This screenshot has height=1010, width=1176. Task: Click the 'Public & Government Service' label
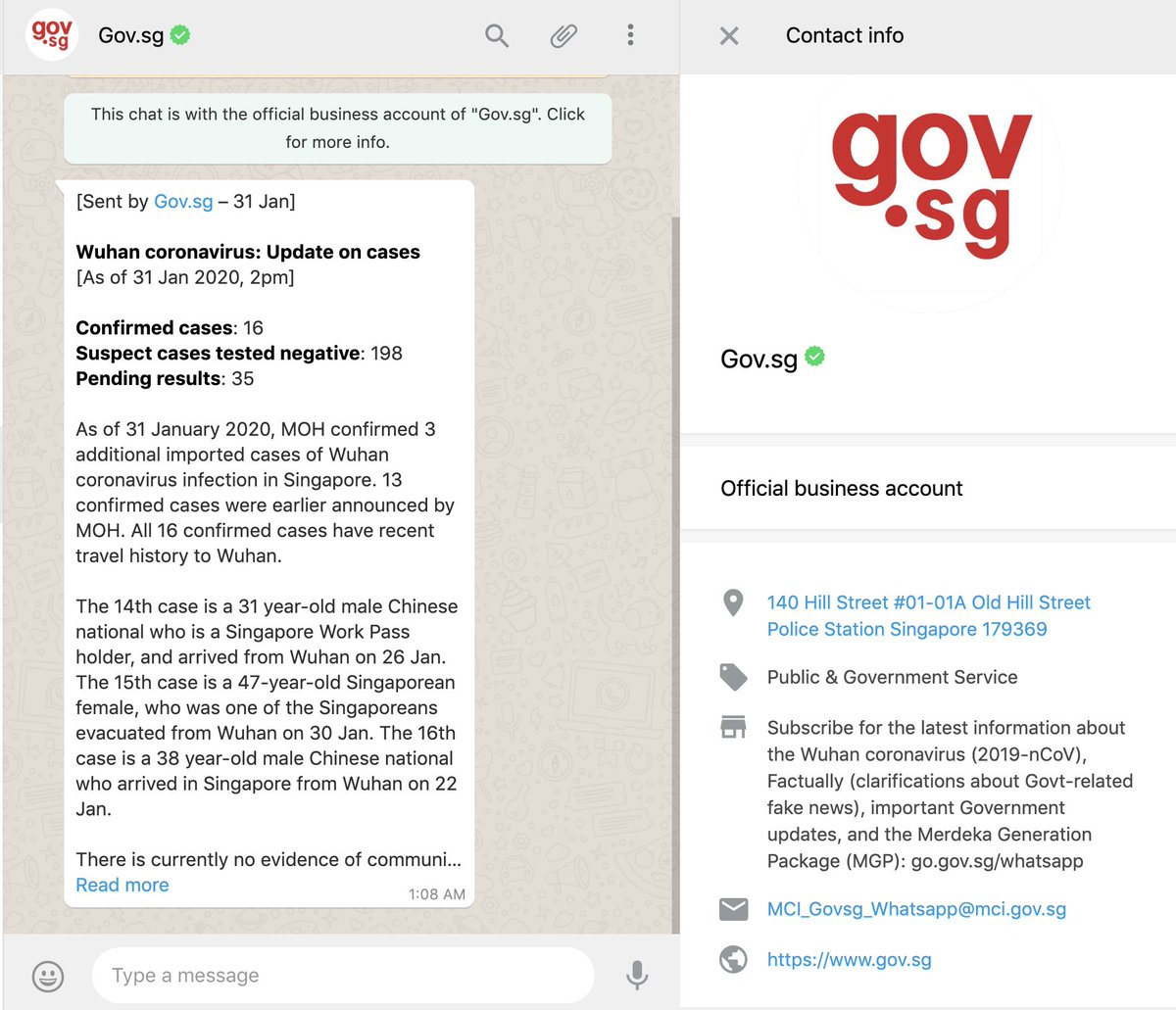pos(893,677)
